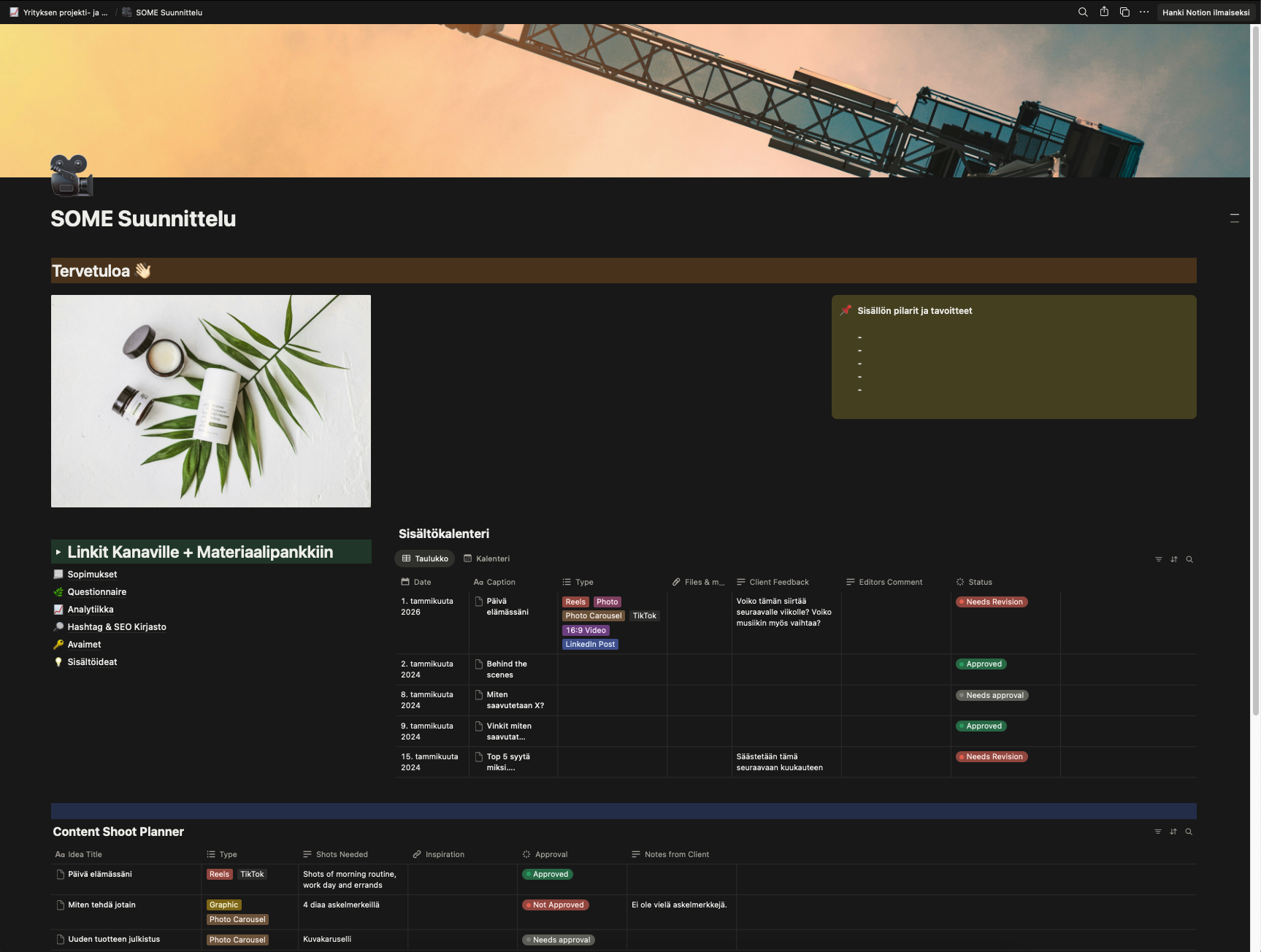Viewport: 1261px width, 952px height.
Task: Switch to the Kalenteri view tab
Action: (x=486, y=559)
